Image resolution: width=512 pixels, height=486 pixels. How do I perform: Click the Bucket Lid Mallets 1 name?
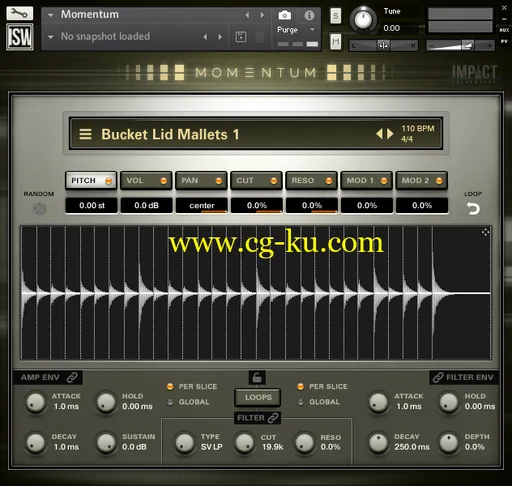pos(170,134)
